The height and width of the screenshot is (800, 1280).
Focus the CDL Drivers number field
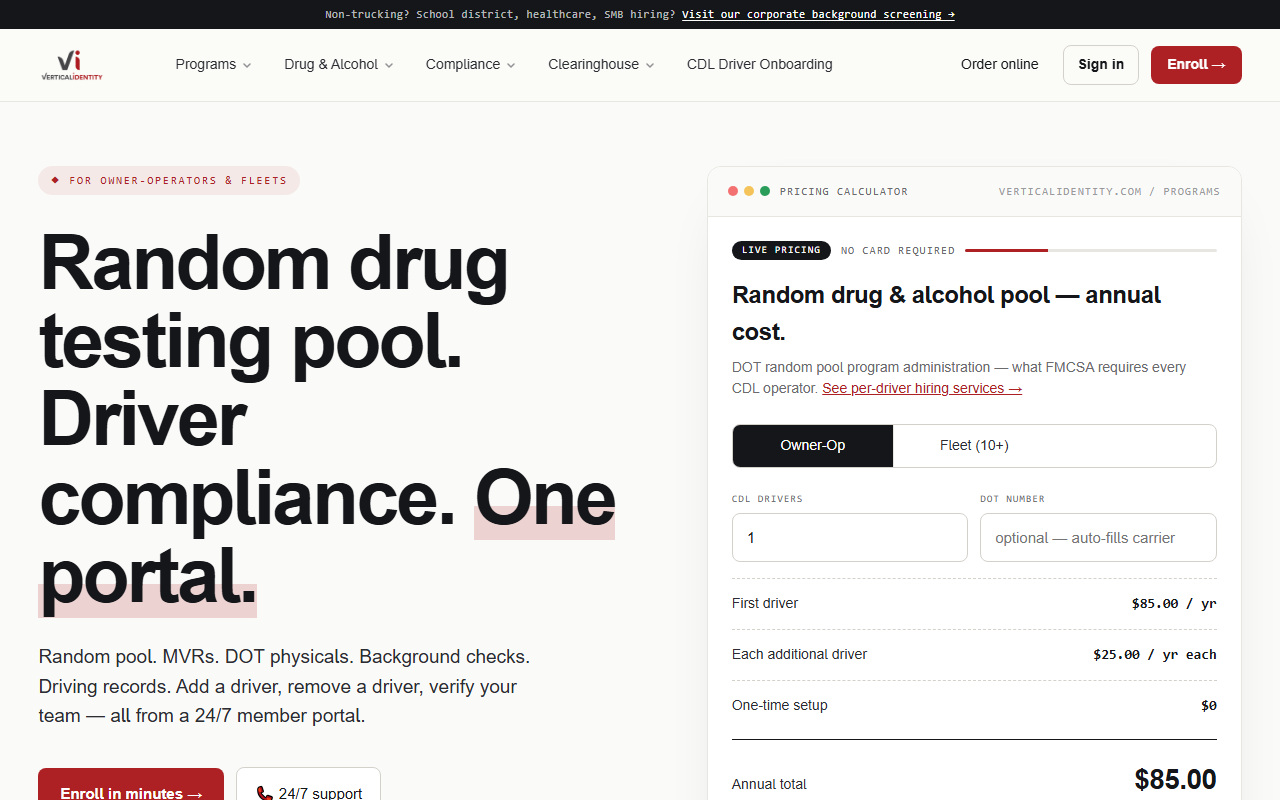click(850, 538)
